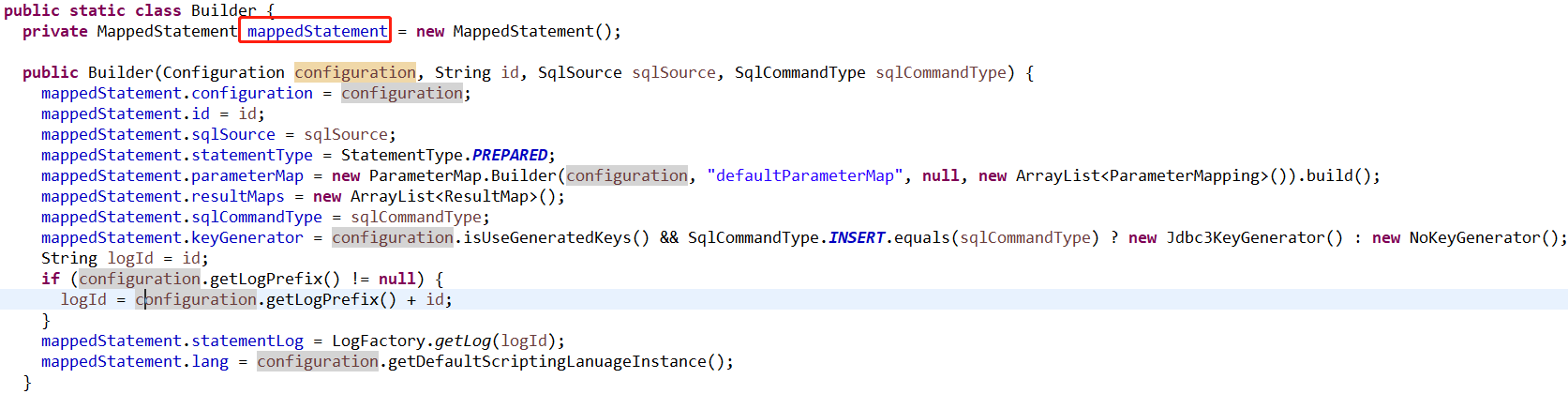Click the mappedStatement field name in the private declaration
Viewport: 1568px width, 394px height.
[x=317, y=31]
